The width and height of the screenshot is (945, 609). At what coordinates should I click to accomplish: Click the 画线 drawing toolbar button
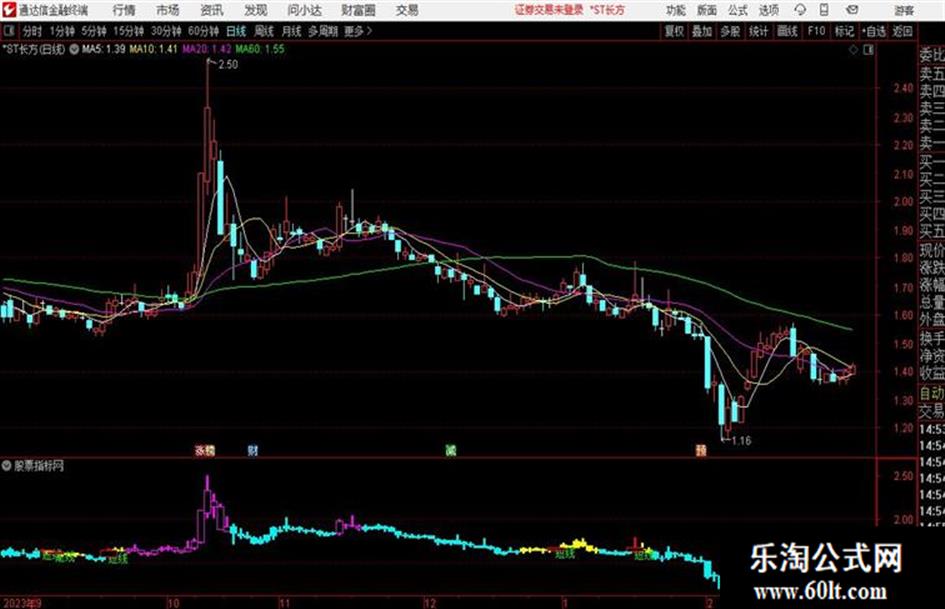[787, 31]
